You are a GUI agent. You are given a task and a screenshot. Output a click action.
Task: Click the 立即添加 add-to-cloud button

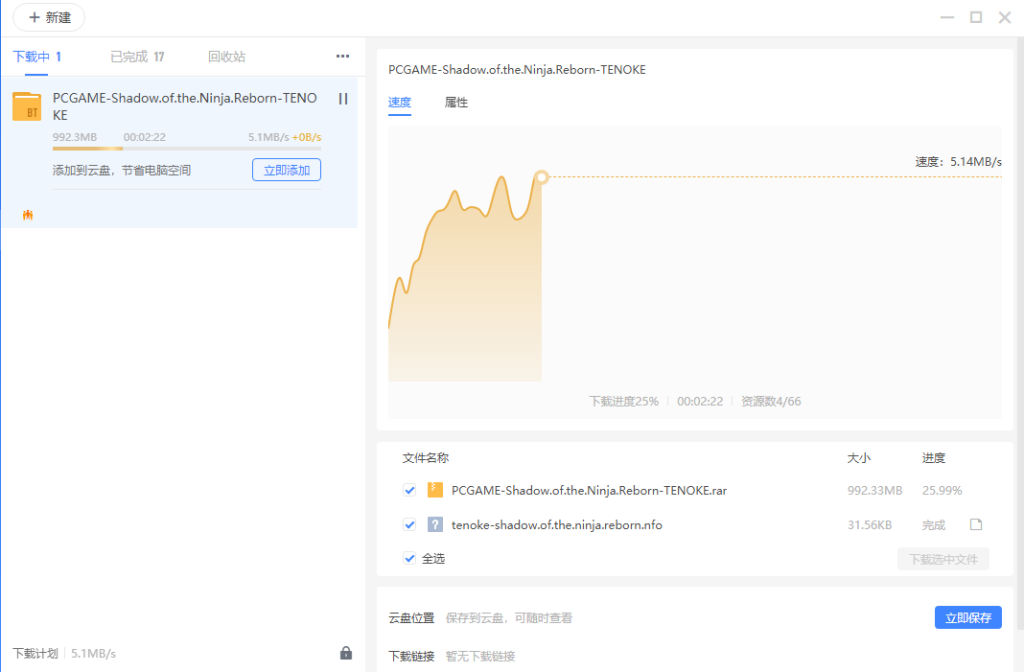point(287,170)
